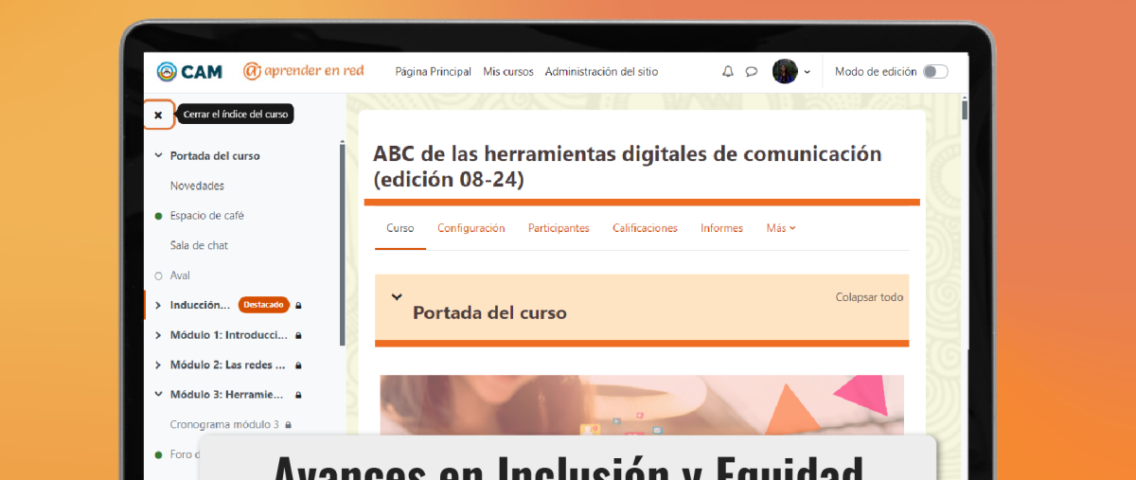Open the Más dropdown menu
The width and height of the screenshot is (1136, 480).
[x=781, y=228]
